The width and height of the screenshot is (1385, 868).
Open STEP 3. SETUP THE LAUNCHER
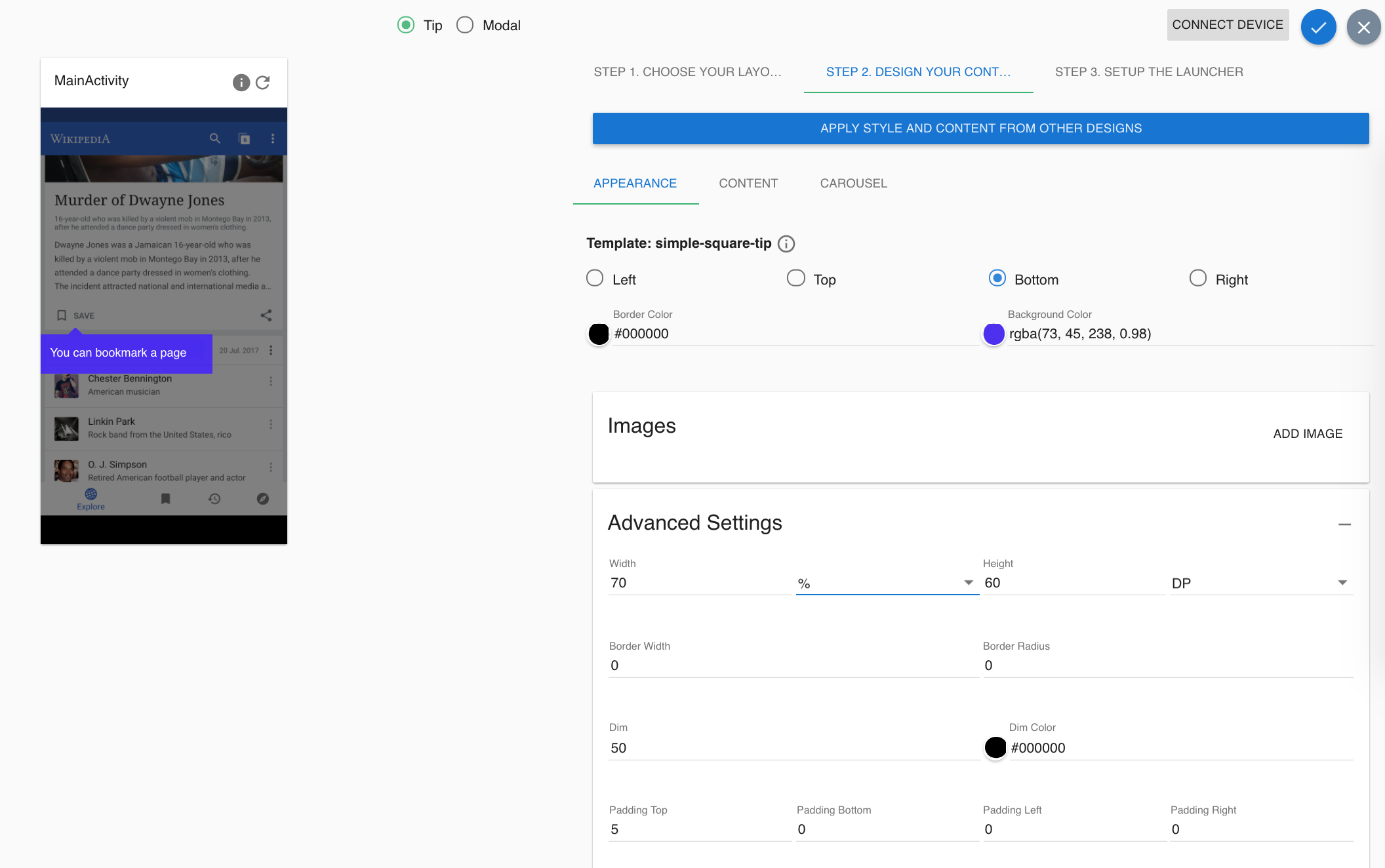tap(1149, 72)
